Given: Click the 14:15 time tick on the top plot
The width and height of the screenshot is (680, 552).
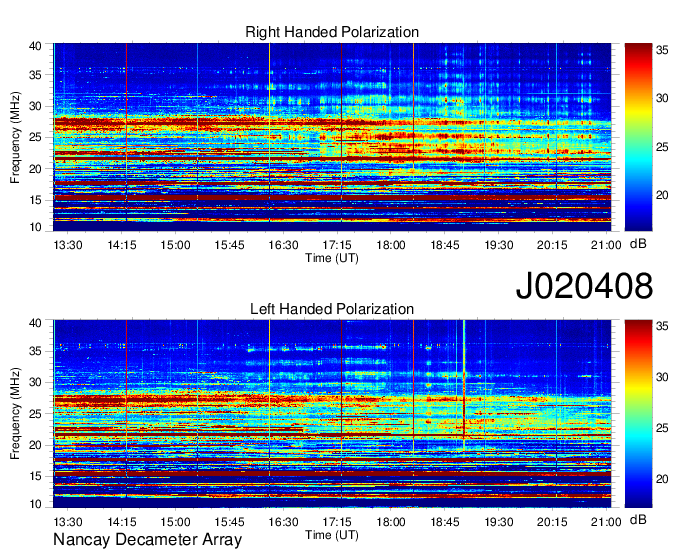Looking at the screenshot, I should pyautogui.click(x=122, y=245).
